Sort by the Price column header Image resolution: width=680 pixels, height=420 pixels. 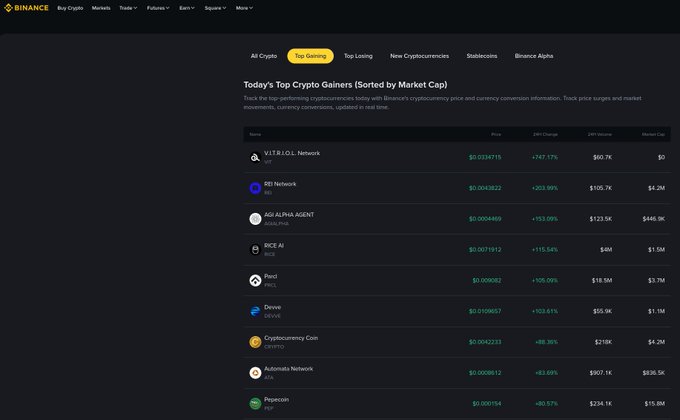pyautogui.click(x=496, y=134)
